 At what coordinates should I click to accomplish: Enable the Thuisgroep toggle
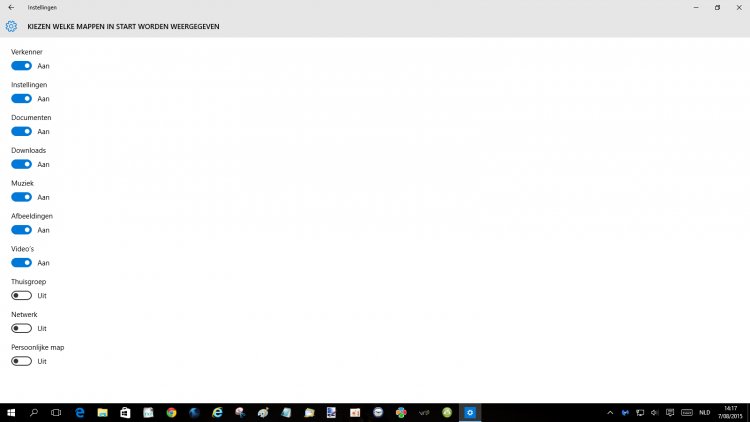point(22,296)
